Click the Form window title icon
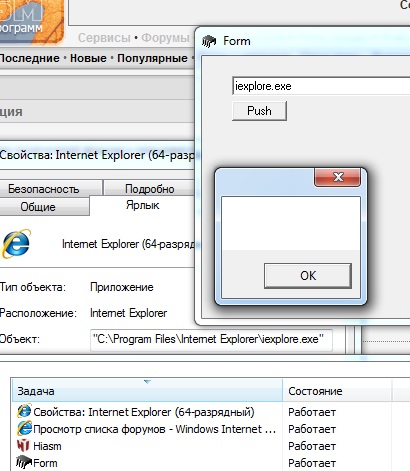This screenshot has height=471, width=410. 209,41
